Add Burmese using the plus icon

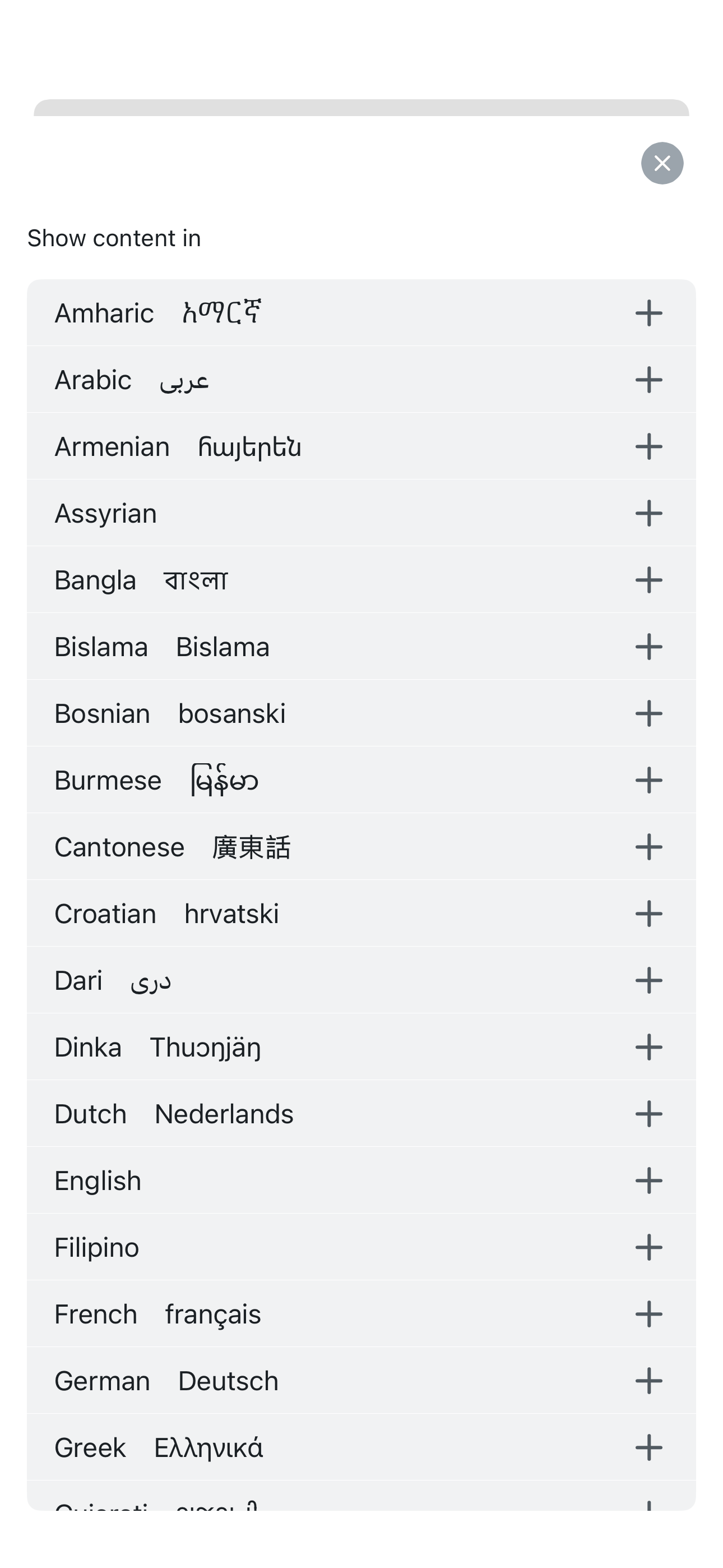(x=648, y=780)
